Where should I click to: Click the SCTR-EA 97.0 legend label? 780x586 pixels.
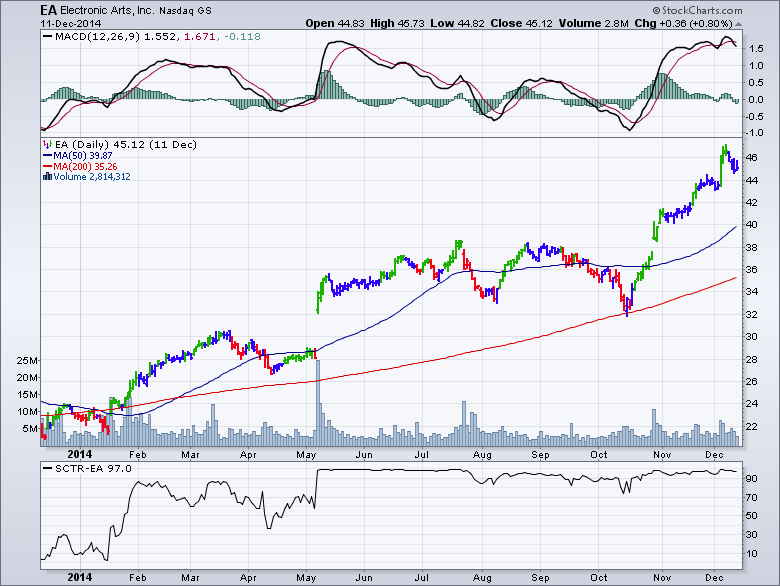[93, 468]
